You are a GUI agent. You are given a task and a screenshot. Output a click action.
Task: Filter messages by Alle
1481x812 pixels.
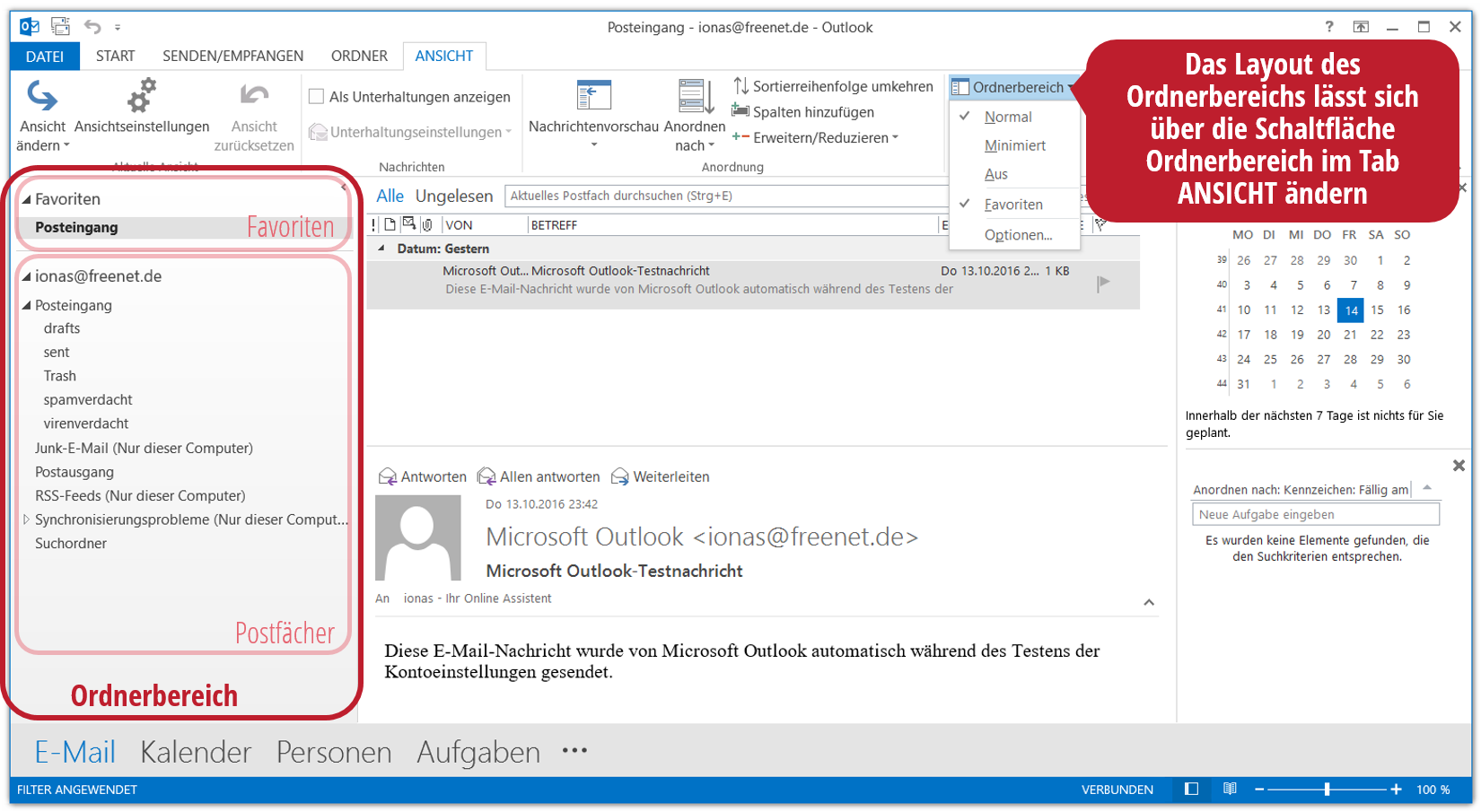coord(390,196)
